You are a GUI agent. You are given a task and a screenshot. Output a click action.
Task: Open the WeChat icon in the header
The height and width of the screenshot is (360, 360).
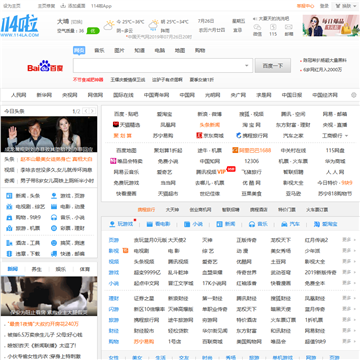257,27
